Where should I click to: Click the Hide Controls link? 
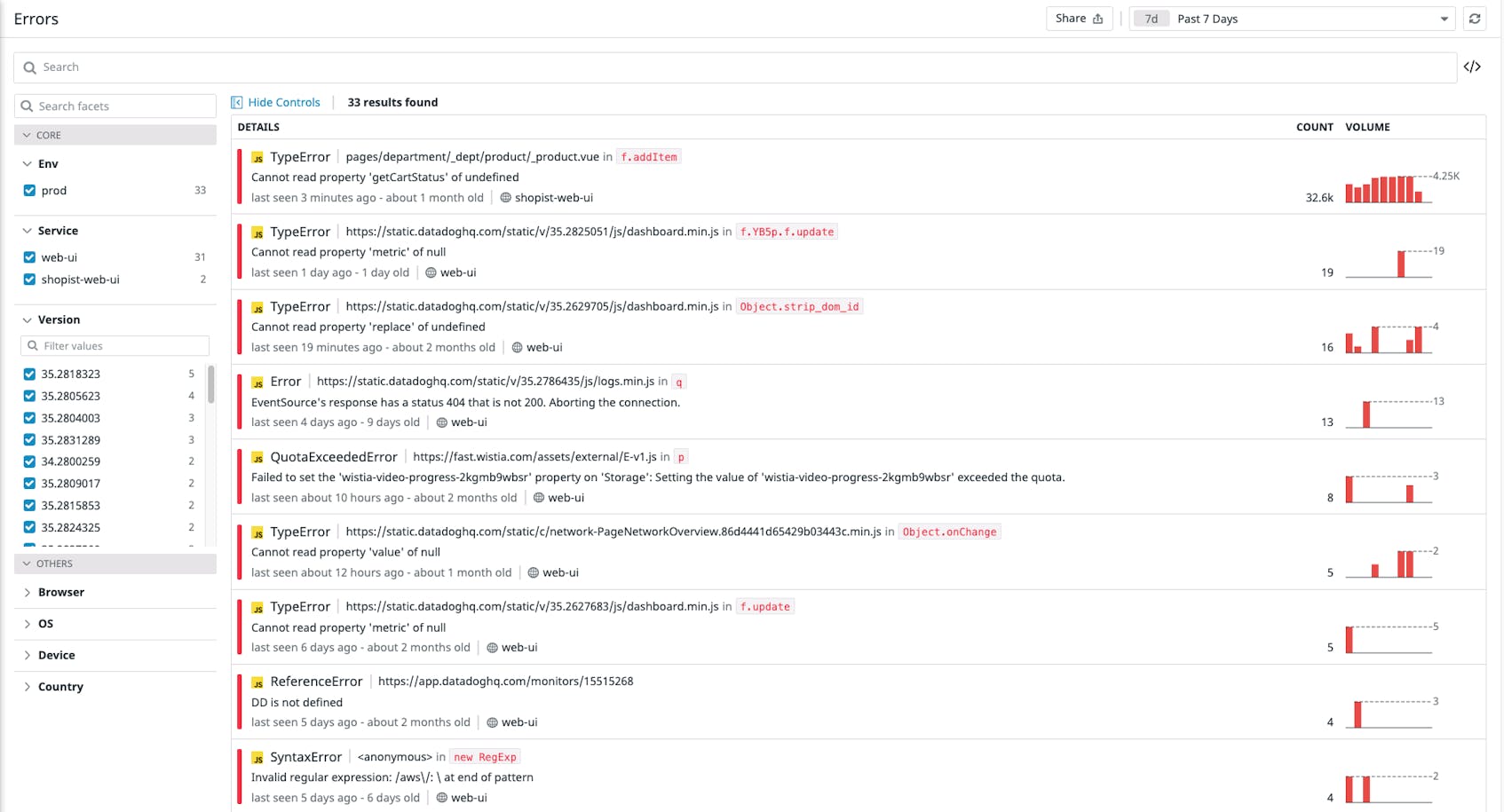(x=284, y=102)
